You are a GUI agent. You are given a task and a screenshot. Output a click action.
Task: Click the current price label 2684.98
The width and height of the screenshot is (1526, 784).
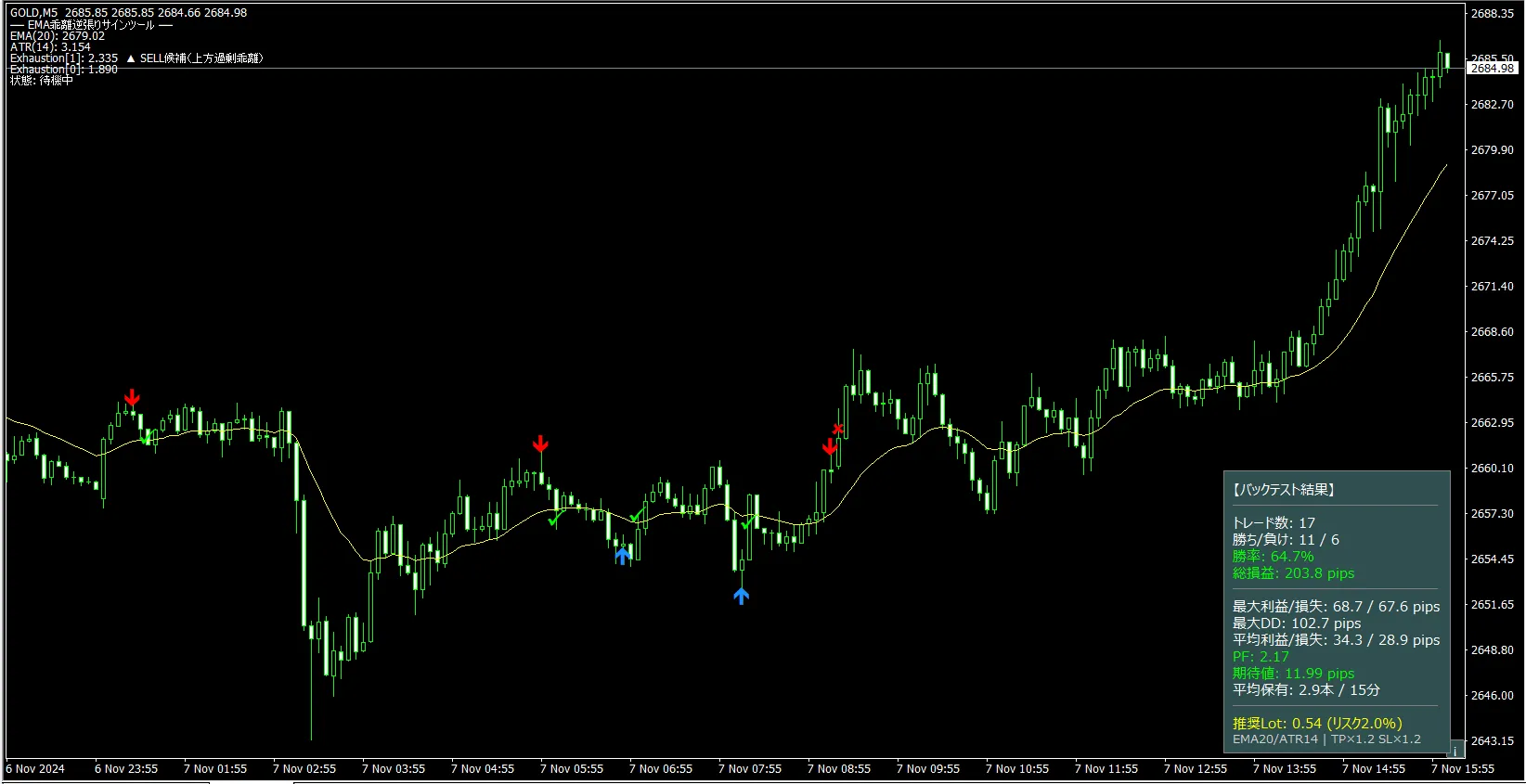pos(1493,68)
